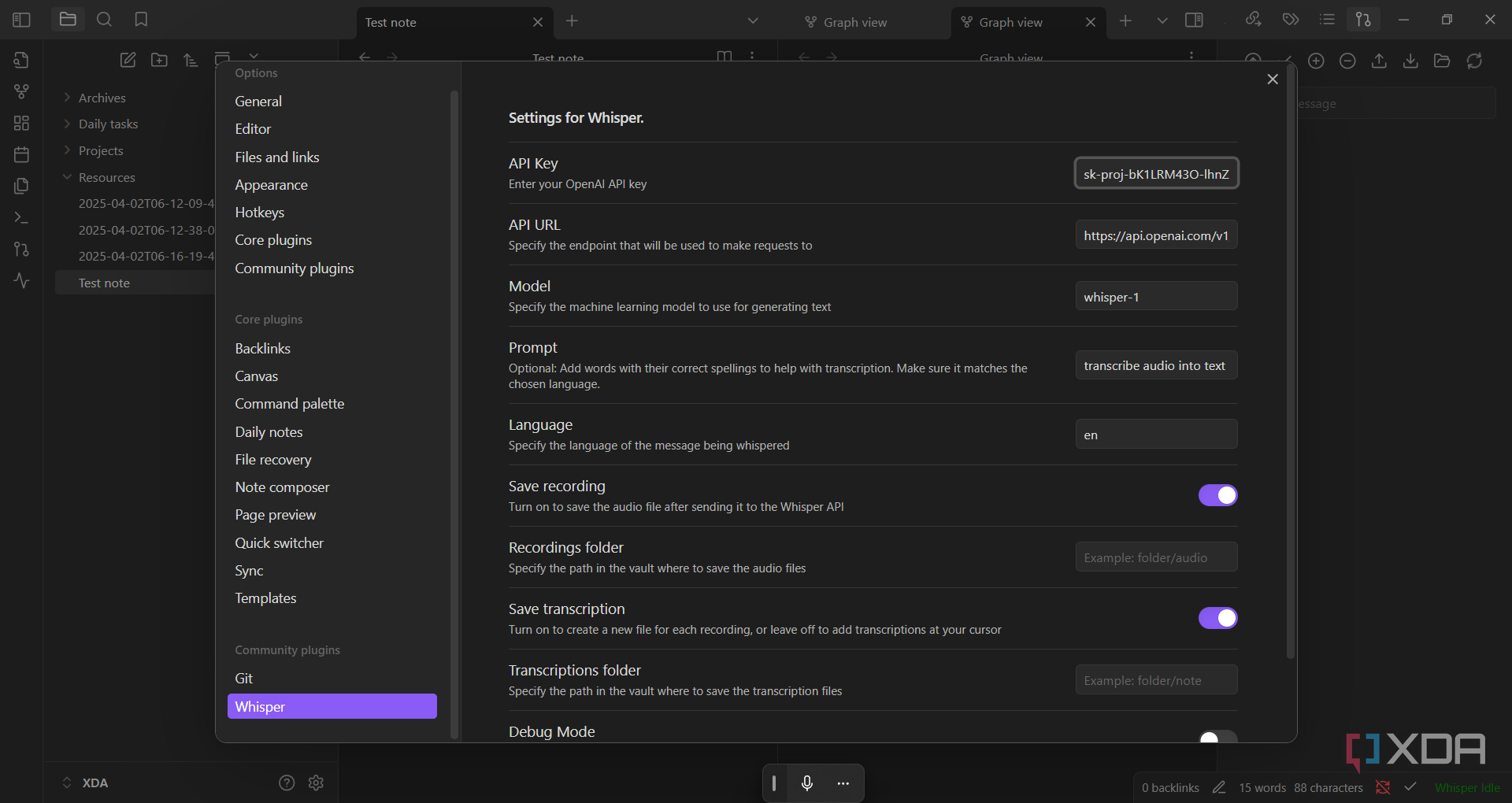Image resolution: width=1512 pixels, height=803 pixels.
Task: Click the Transcriptions folder input field
Action: pyautogui.click(x=1156, y=680)
